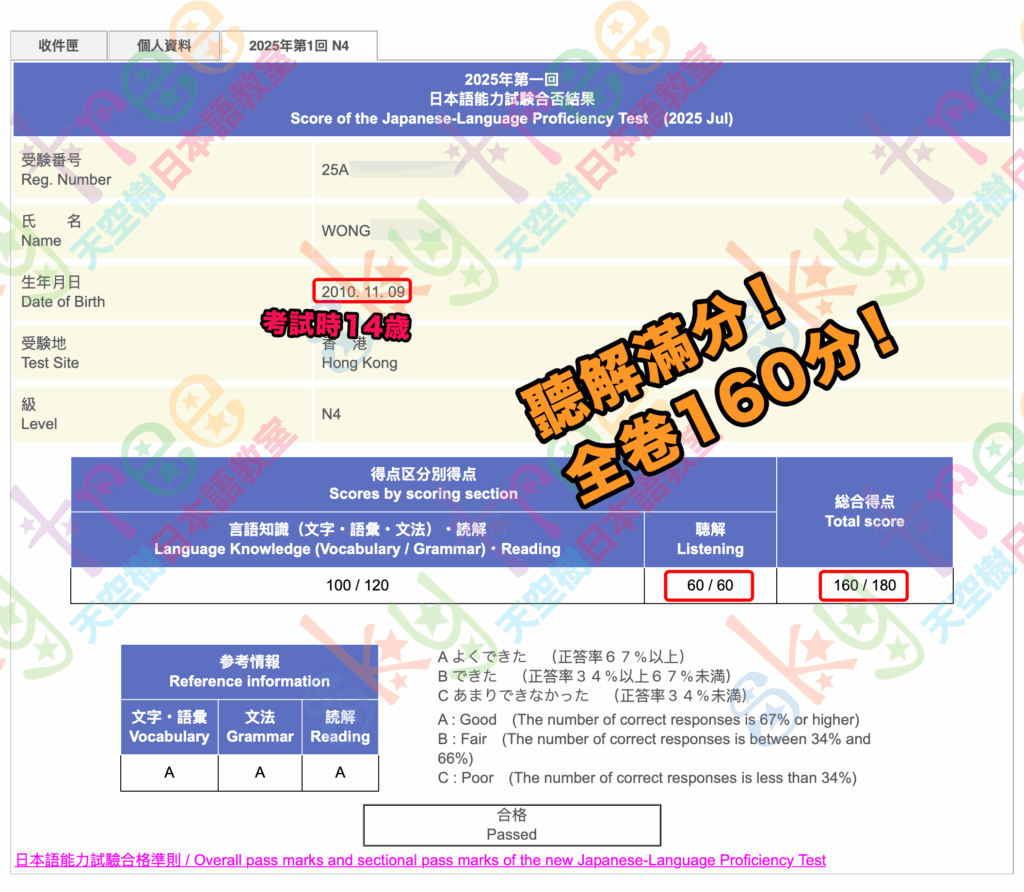Click the 聴解 Listening column header
The image size is (1024, 892).
click(x=710, y=540)
